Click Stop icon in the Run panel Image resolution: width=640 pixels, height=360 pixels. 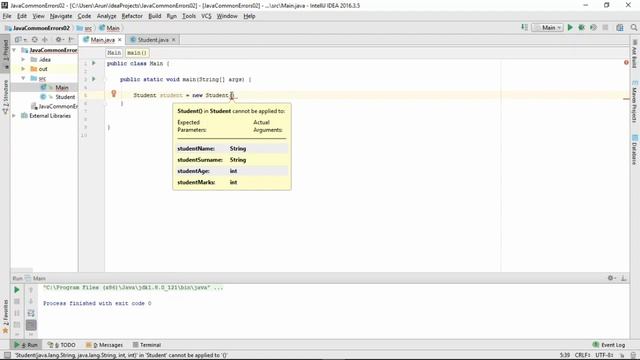point(17,301)
